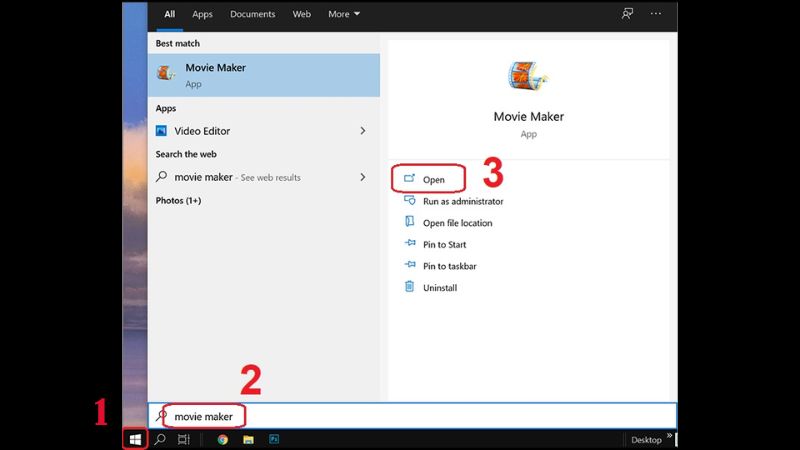Expand Video Editor options with chevron
Viewport: 800px width, 450px height.
(x=363, y=131)
